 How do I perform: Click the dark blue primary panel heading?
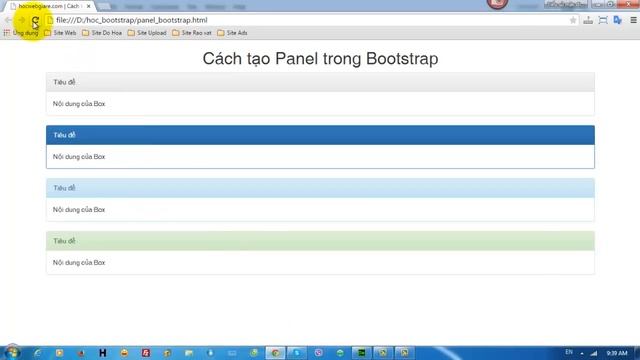320,135
